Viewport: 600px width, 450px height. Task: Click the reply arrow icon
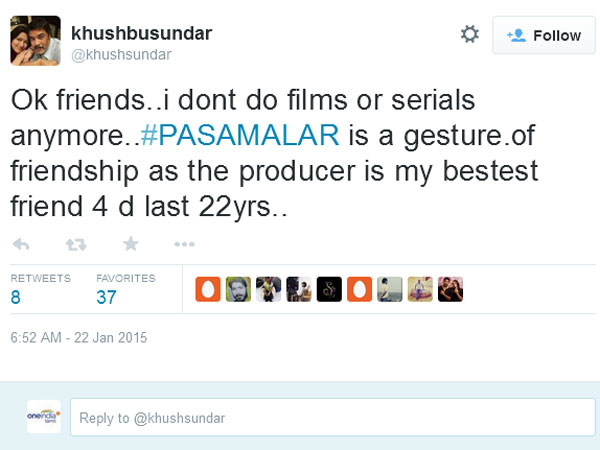[x=21, y=244]
